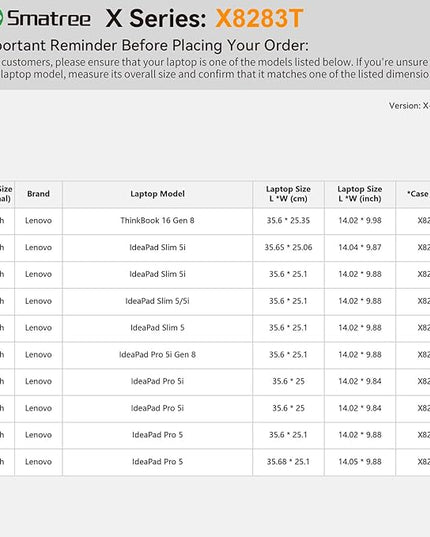Click the Important Reminder heading text
Viewport: 430px width, 537px height.
pos(153,45)
